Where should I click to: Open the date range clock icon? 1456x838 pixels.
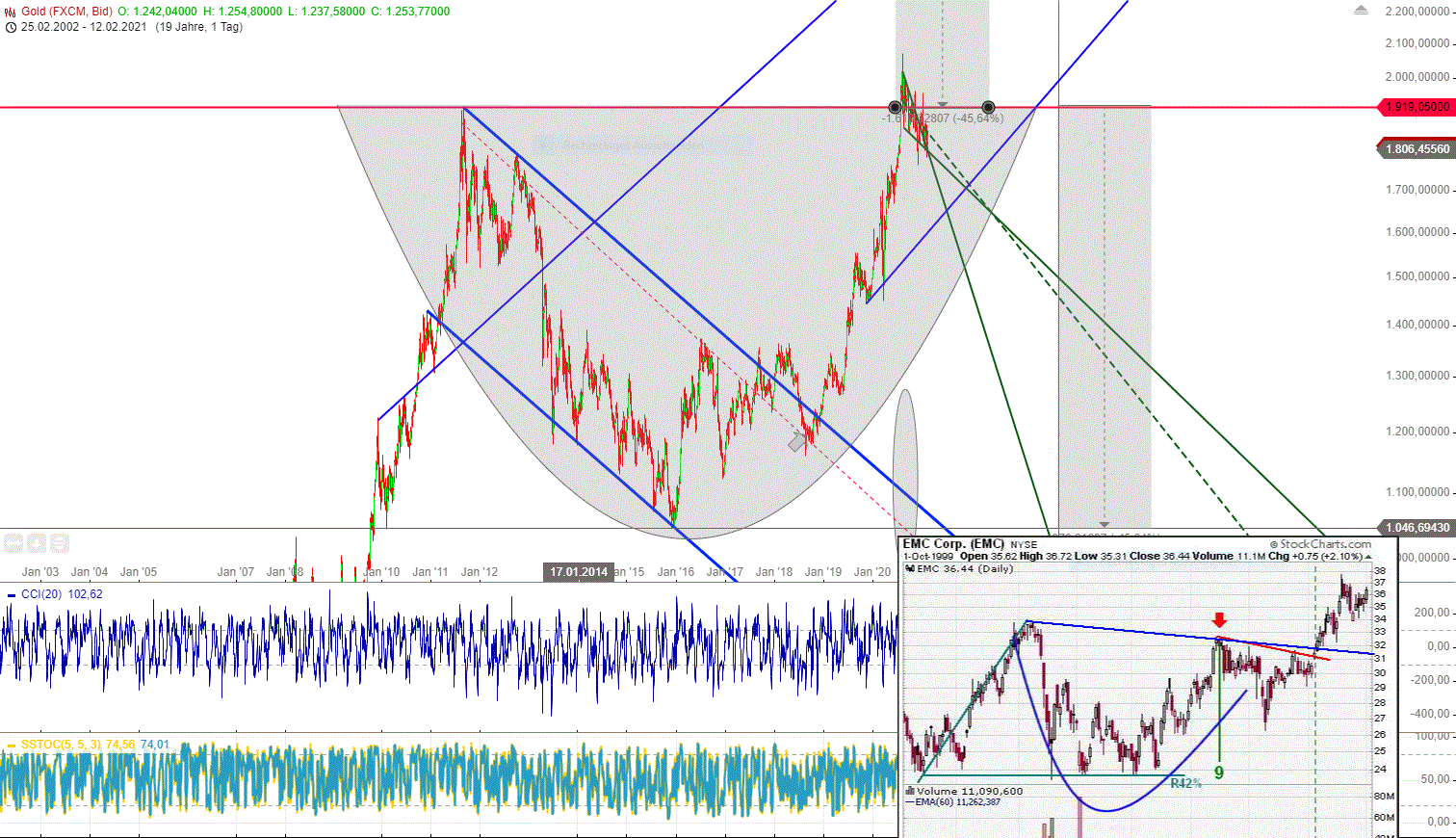pos(9,28)
